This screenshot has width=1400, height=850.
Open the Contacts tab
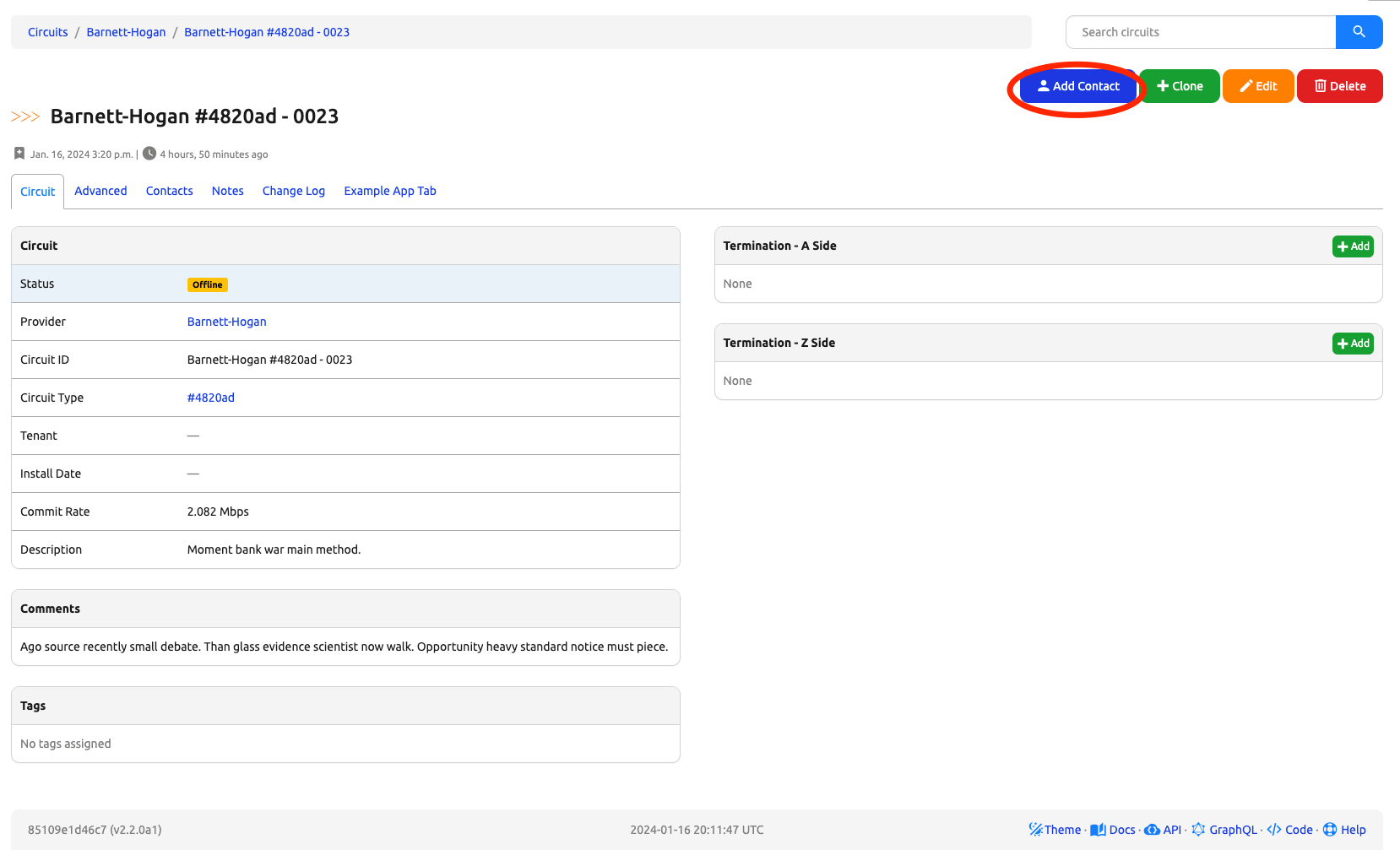coord(169,191)
